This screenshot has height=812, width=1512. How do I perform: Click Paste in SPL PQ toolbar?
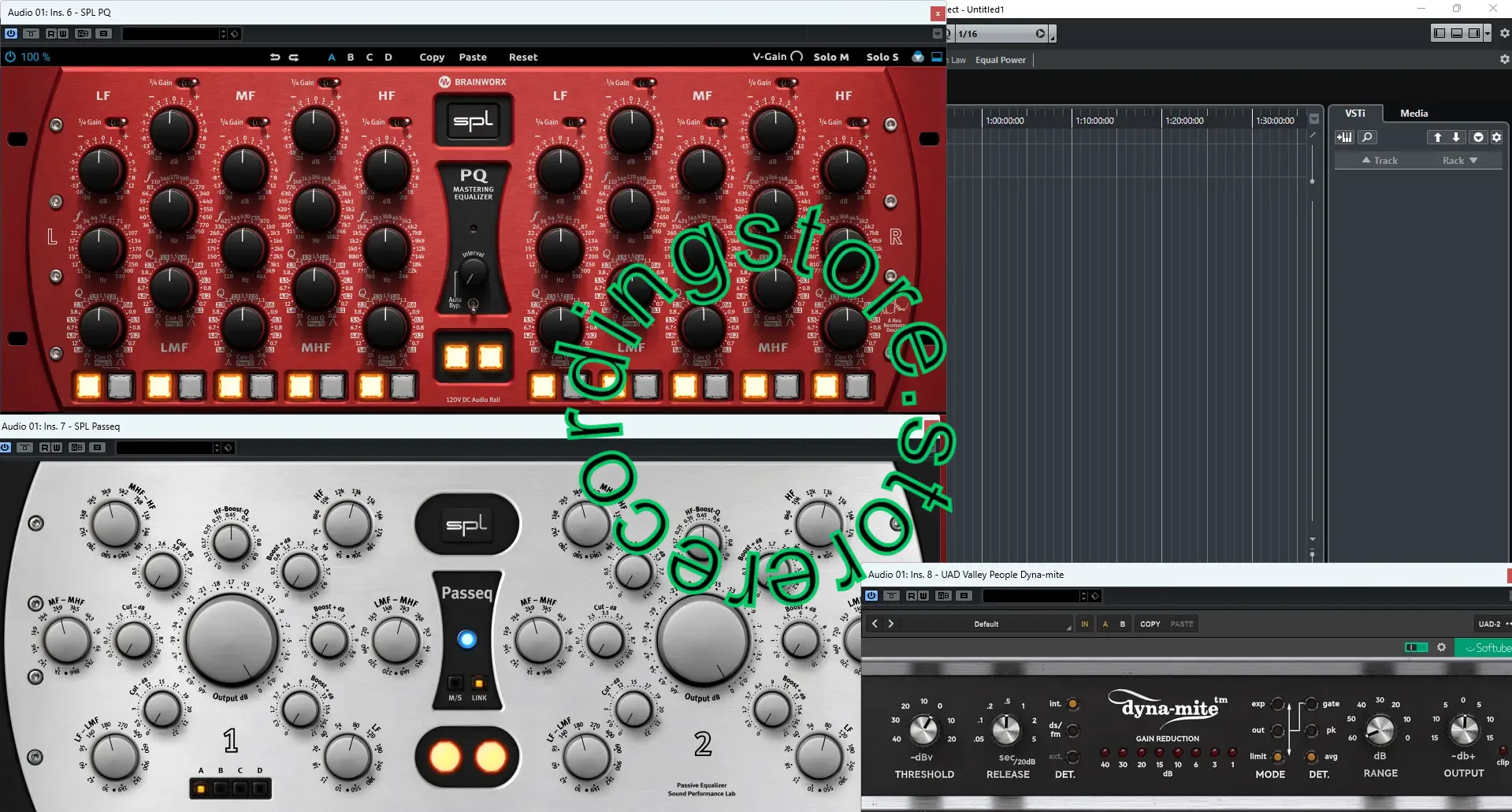point(473,57)
